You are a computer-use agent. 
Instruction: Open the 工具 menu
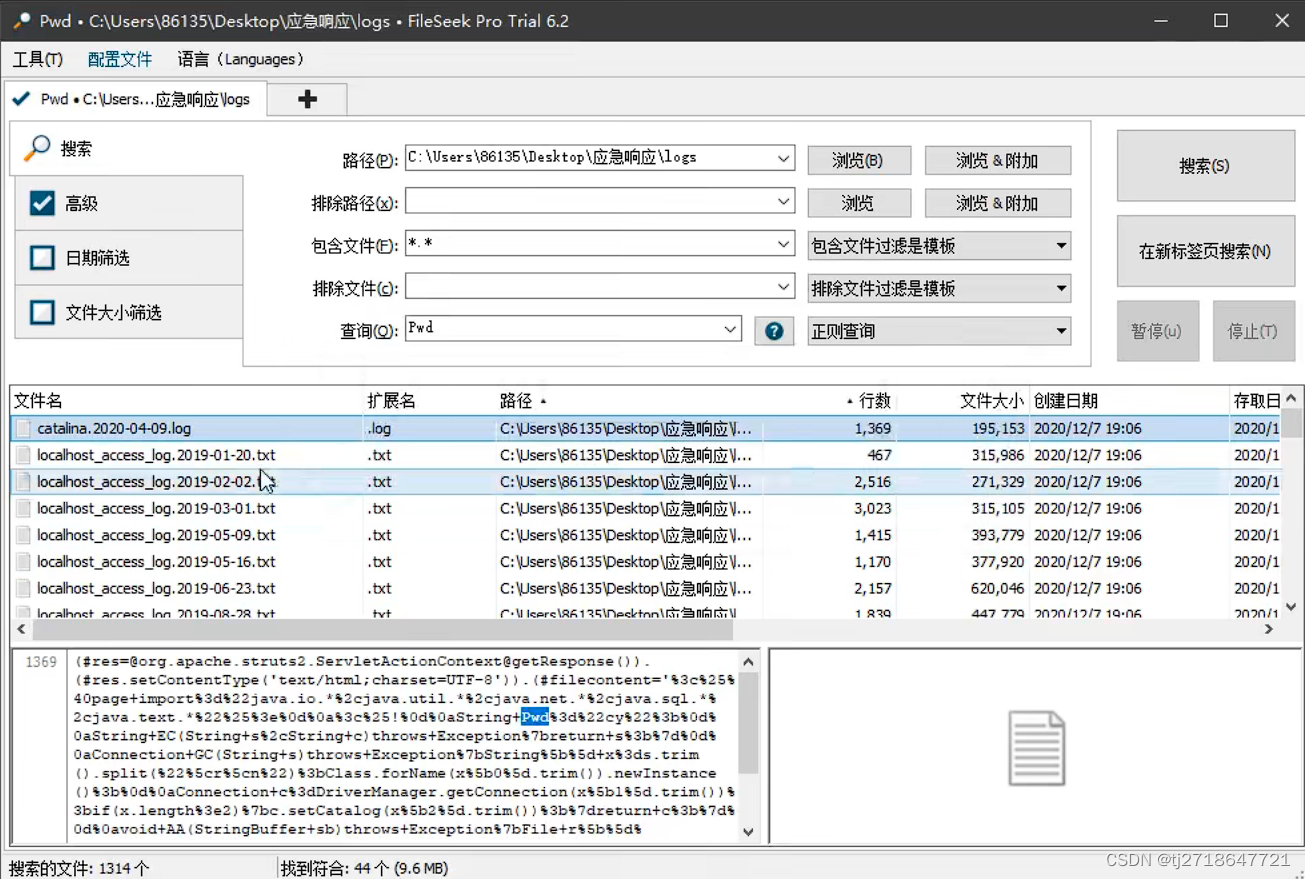(37, 59)
